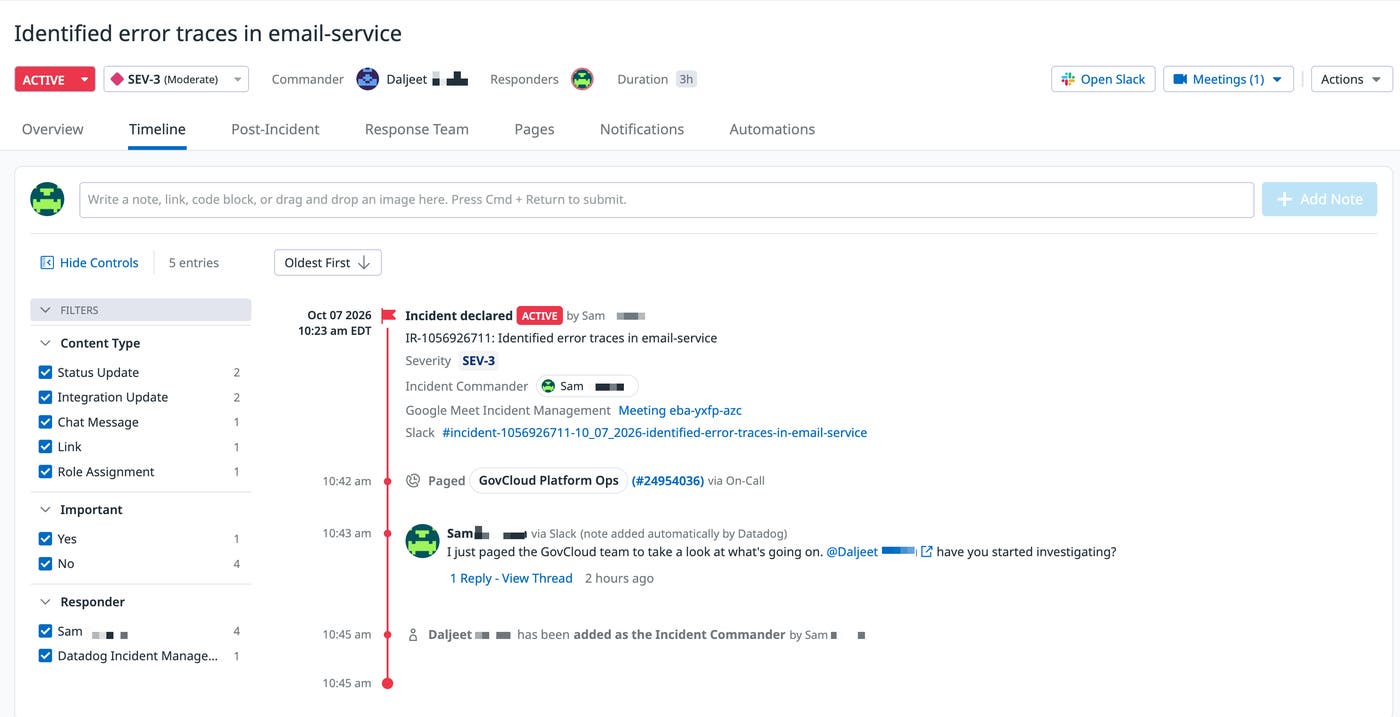Click the Paged entry icon
1400x717 pixels.
tap(413, 481)
